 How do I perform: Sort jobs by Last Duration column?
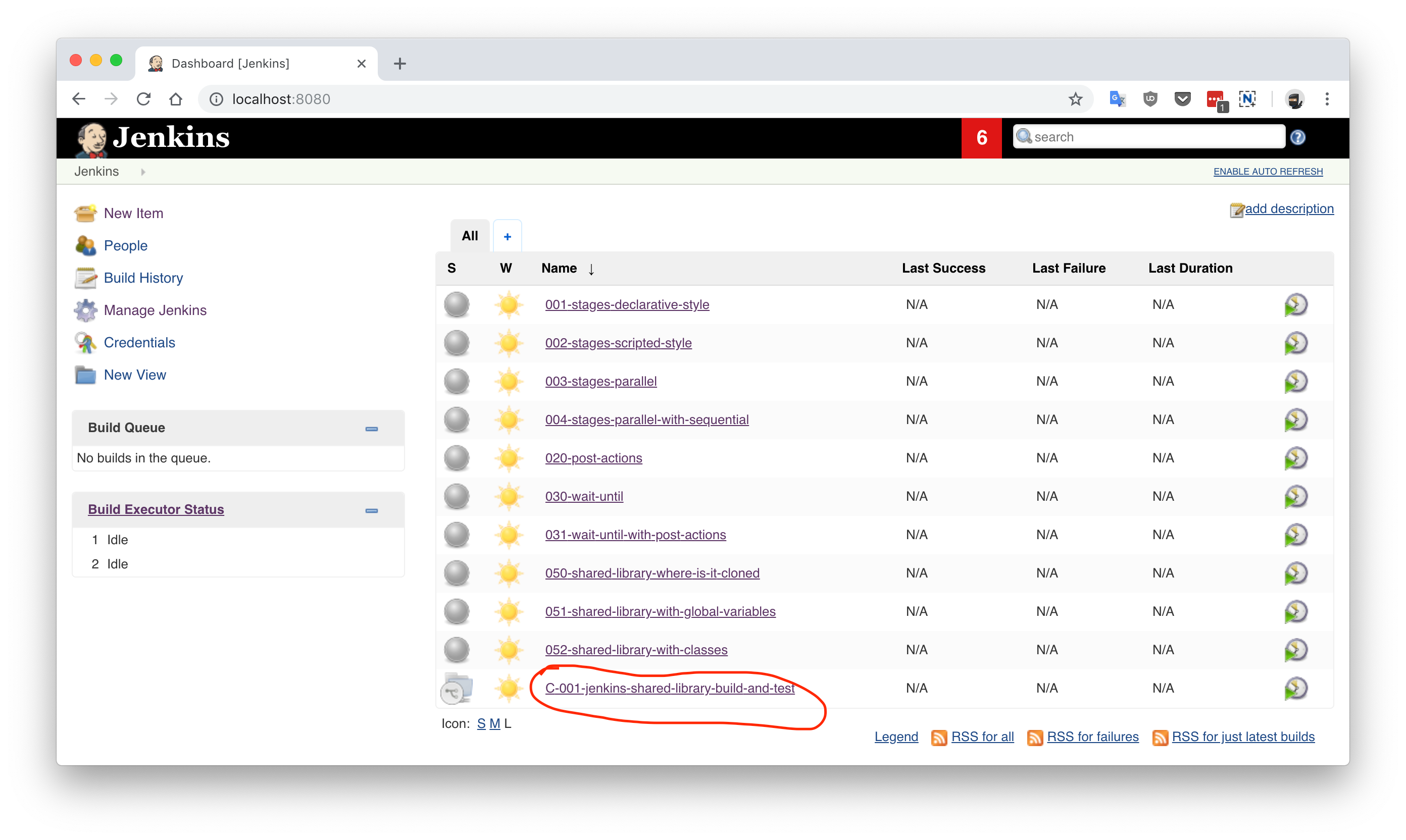click(1190, 268)
